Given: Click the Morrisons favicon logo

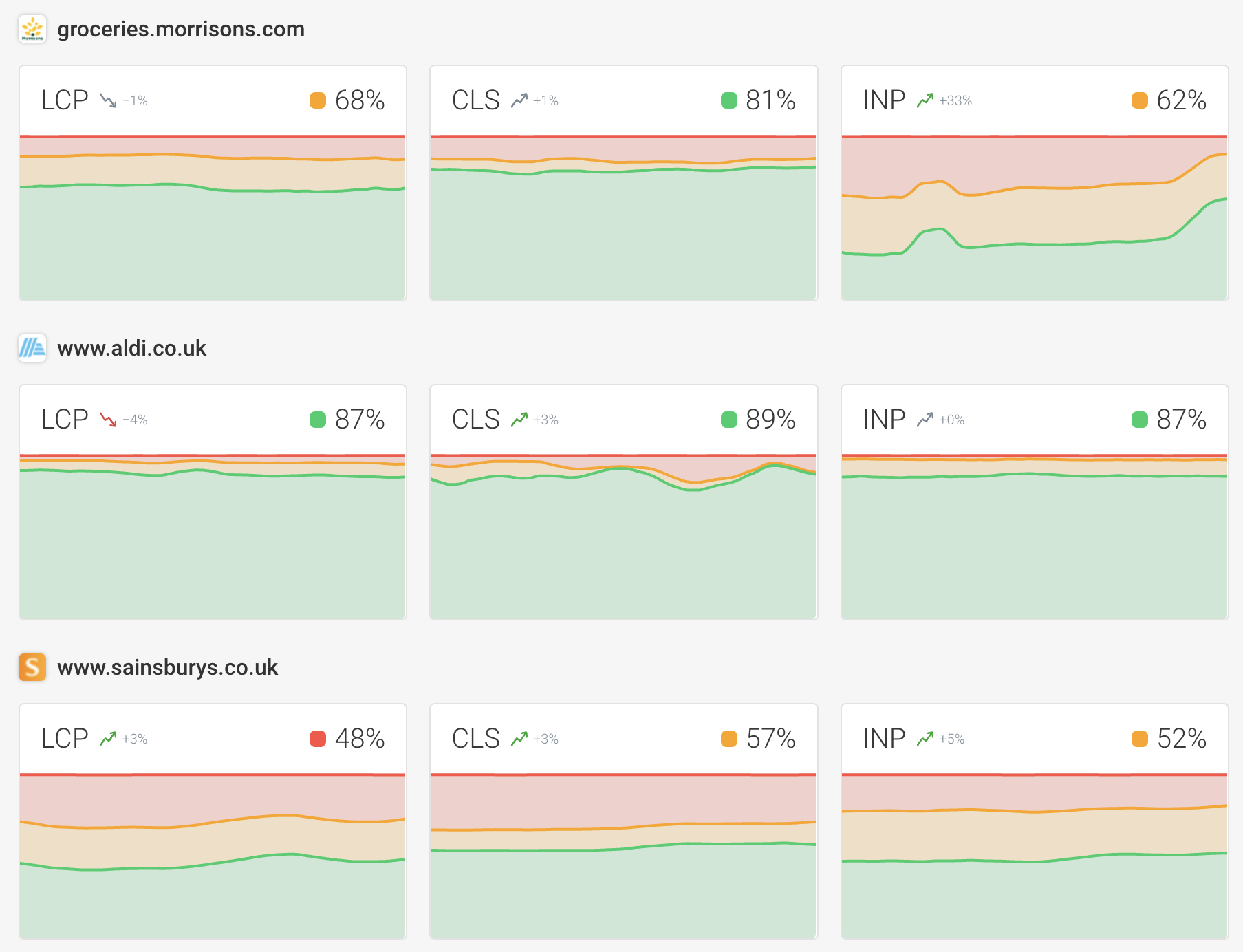Looking at the screenshot, I should coord(32,29).
